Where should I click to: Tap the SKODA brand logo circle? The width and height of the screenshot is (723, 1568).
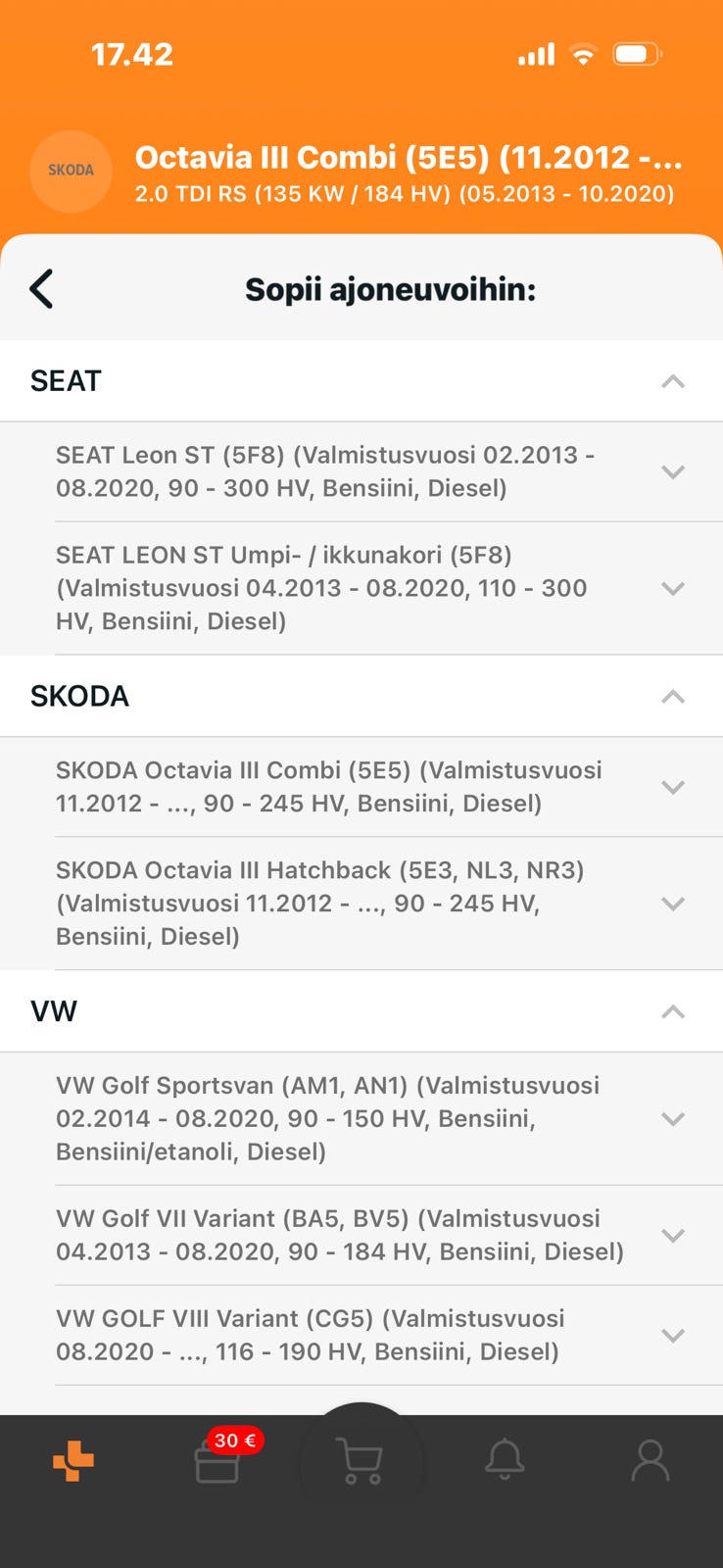(71, 171)
